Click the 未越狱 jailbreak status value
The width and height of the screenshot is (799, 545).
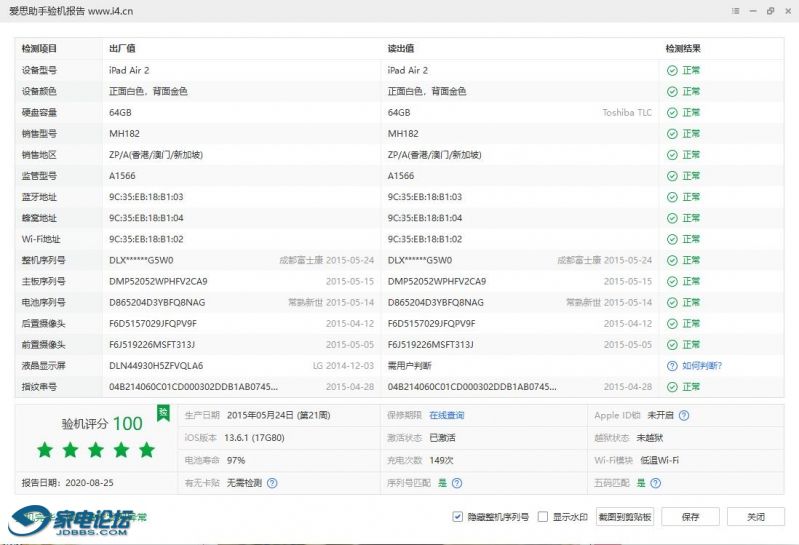pos(650,438)
